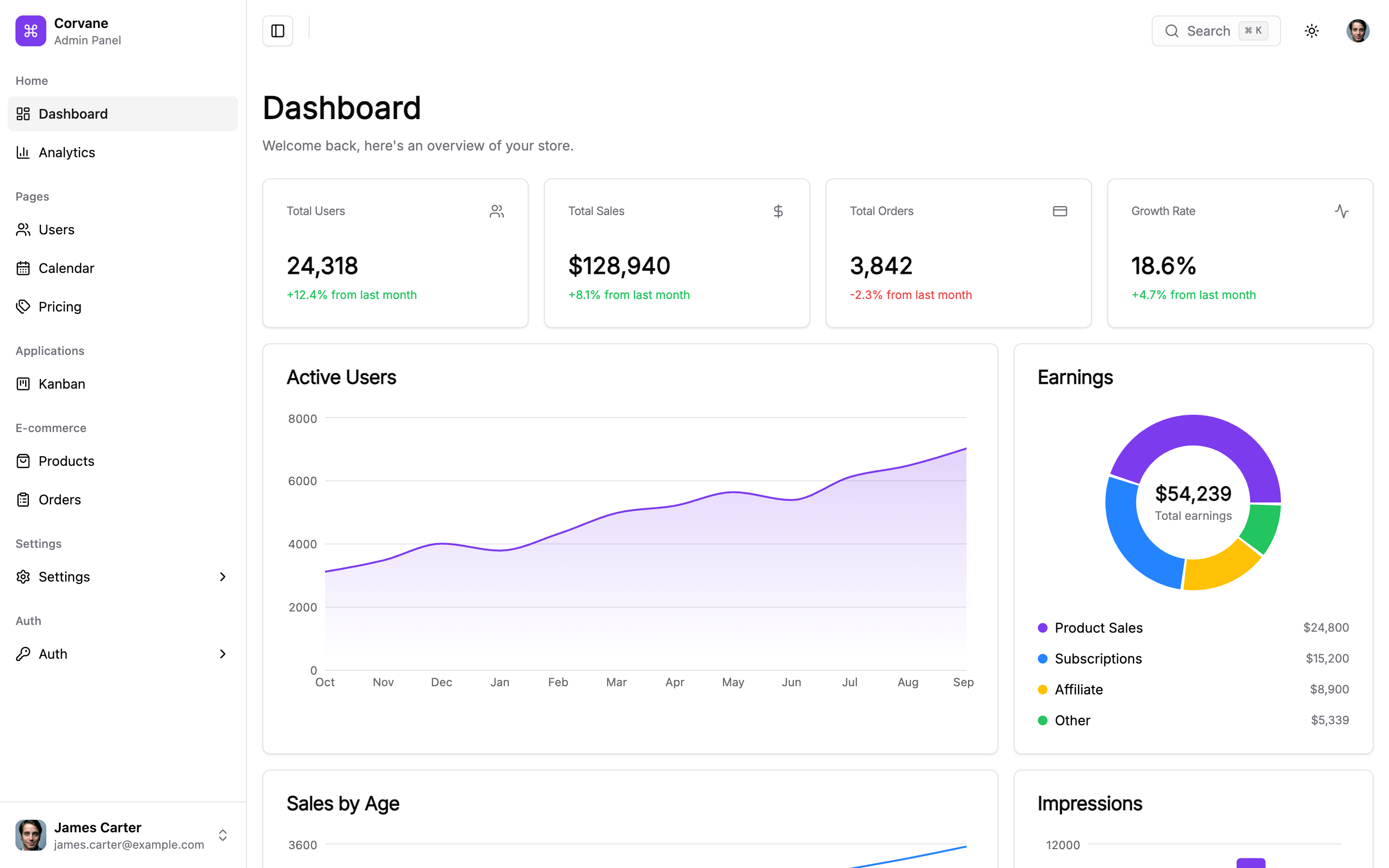Click the Growth Rate activity icon
The image size is (1389, 868).
[x=1341, y=211]
